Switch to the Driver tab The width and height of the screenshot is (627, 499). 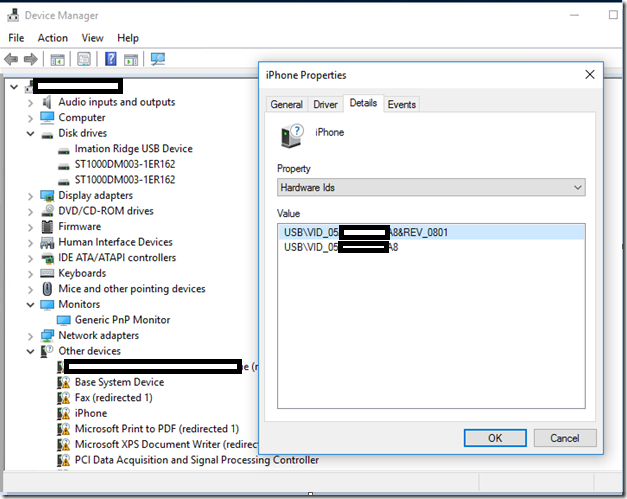click(325, 104)
